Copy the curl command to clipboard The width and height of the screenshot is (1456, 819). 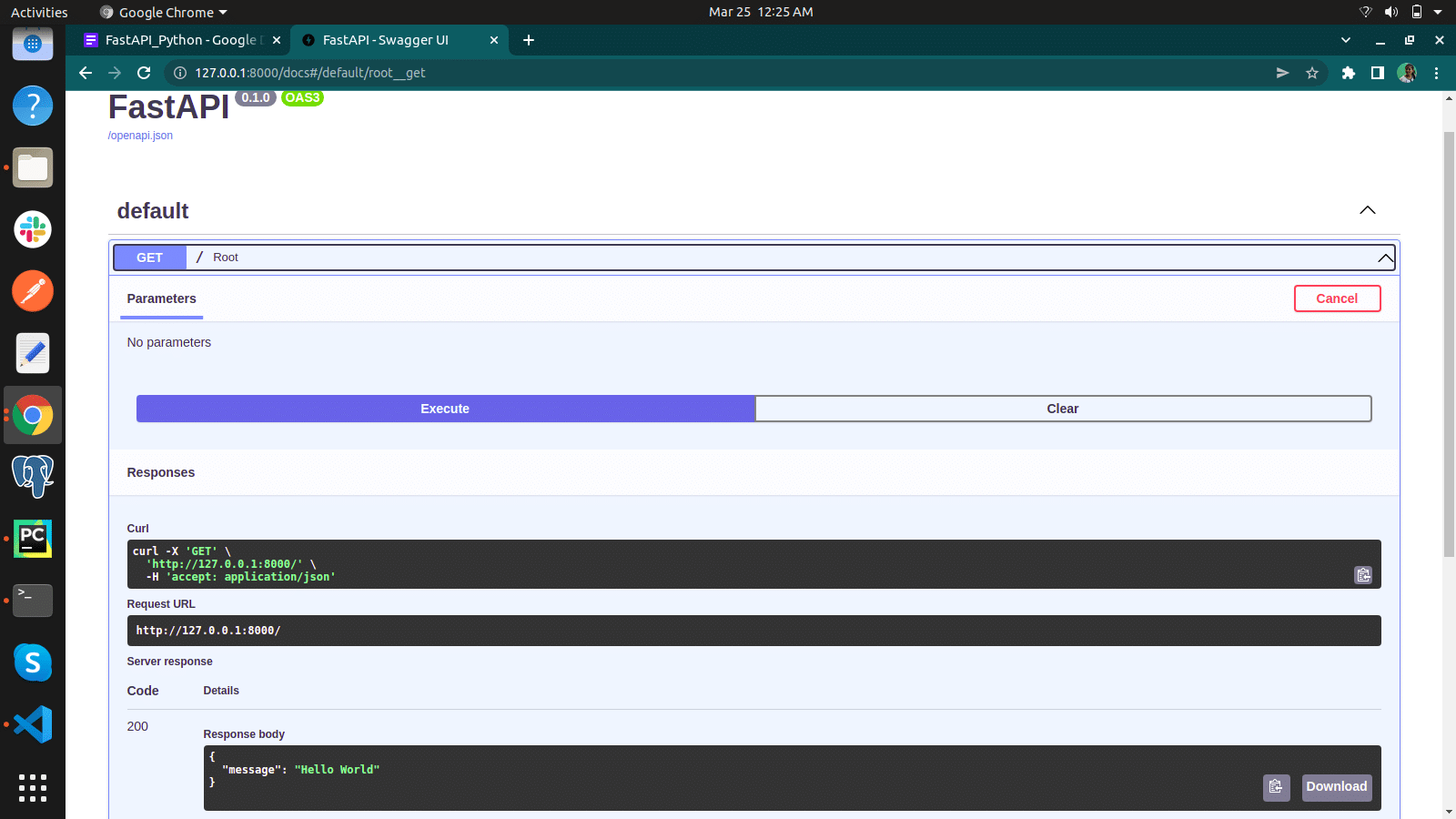[1362, 575]
